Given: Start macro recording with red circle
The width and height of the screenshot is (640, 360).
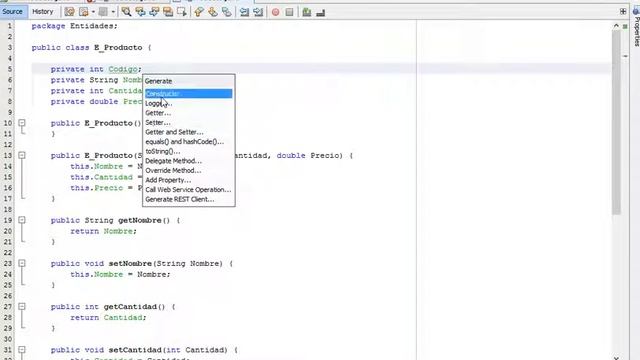Looking at the screenshot, I should tap(276, 12).
